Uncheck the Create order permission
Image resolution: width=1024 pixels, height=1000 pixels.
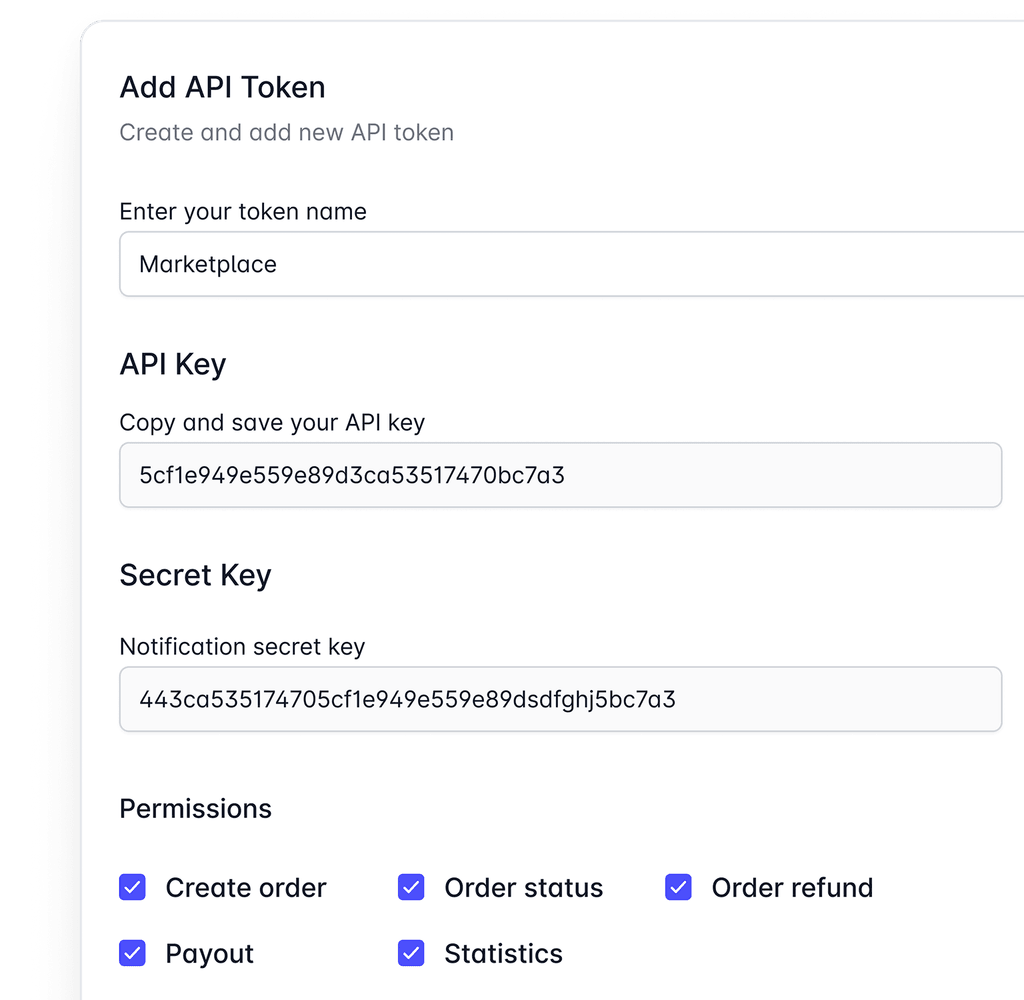132,887
